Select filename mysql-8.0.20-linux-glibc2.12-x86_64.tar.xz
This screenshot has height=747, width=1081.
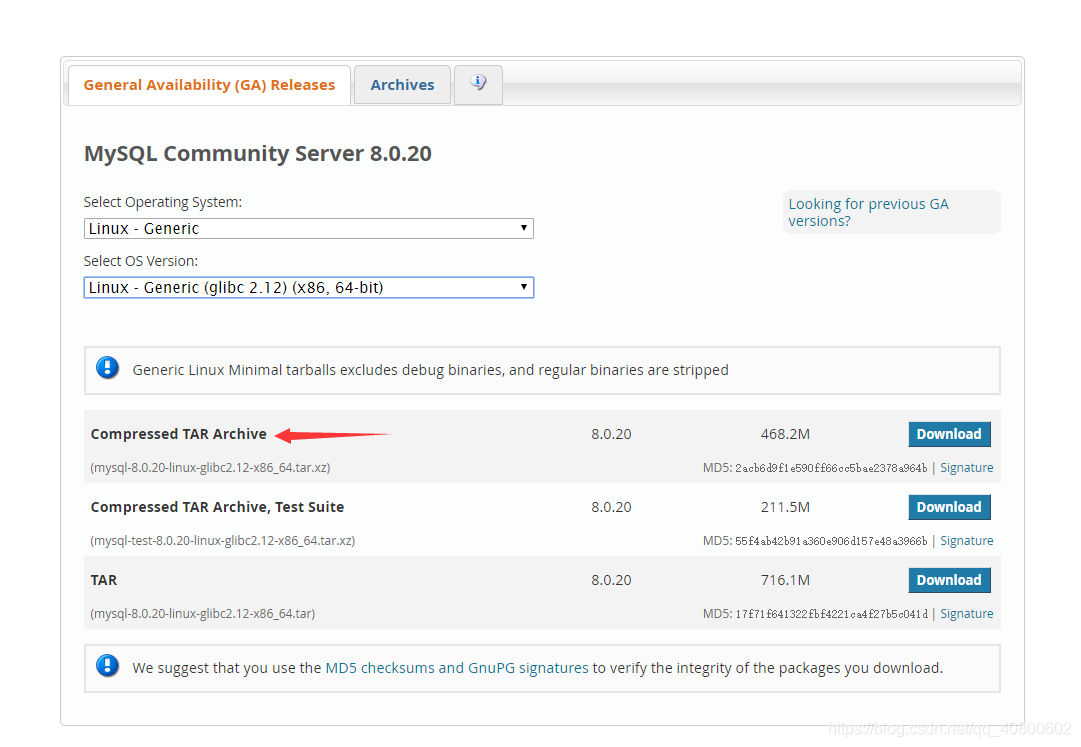click(210, 467)
